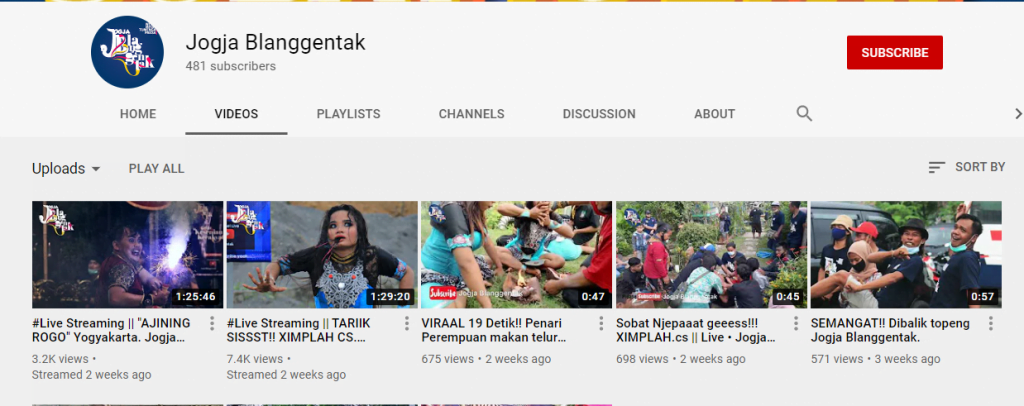Image resolution: width=1024 pixels, height=406 pixels.
Task: Play the 0:45 video thumbnail
Action: tap(711, 255)
